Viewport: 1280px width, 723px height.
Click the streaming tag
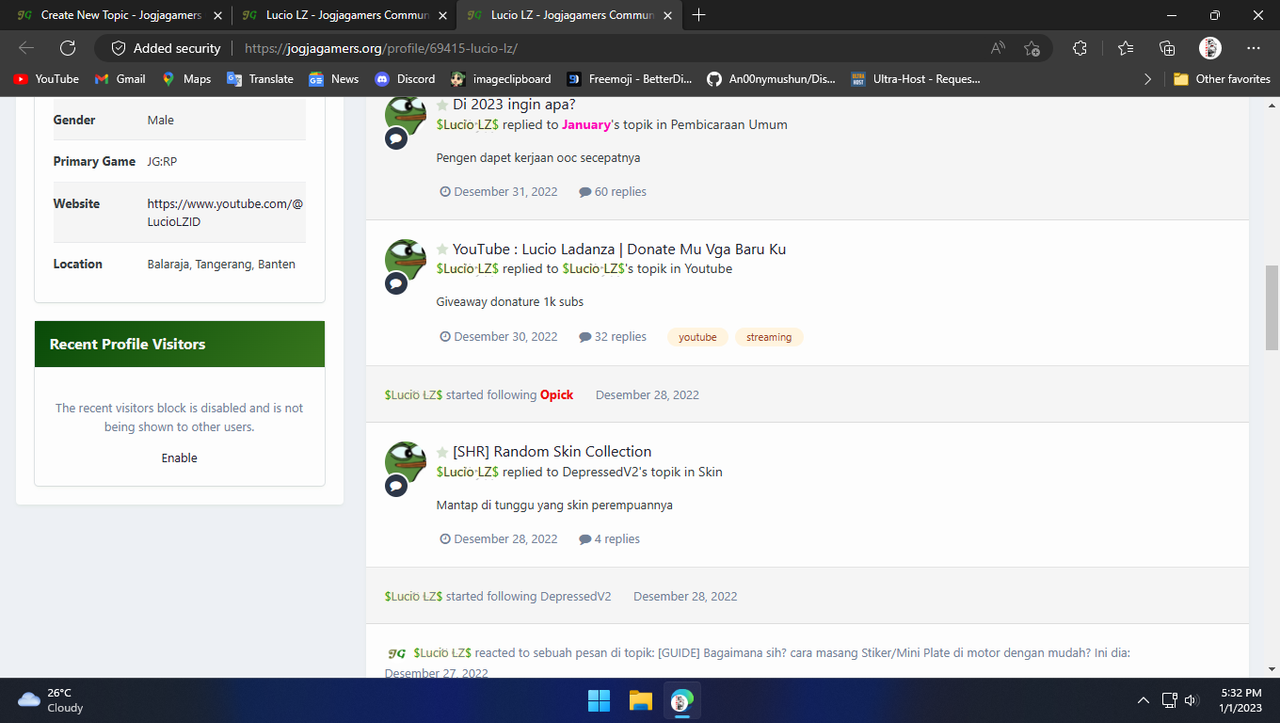[769, 337]
